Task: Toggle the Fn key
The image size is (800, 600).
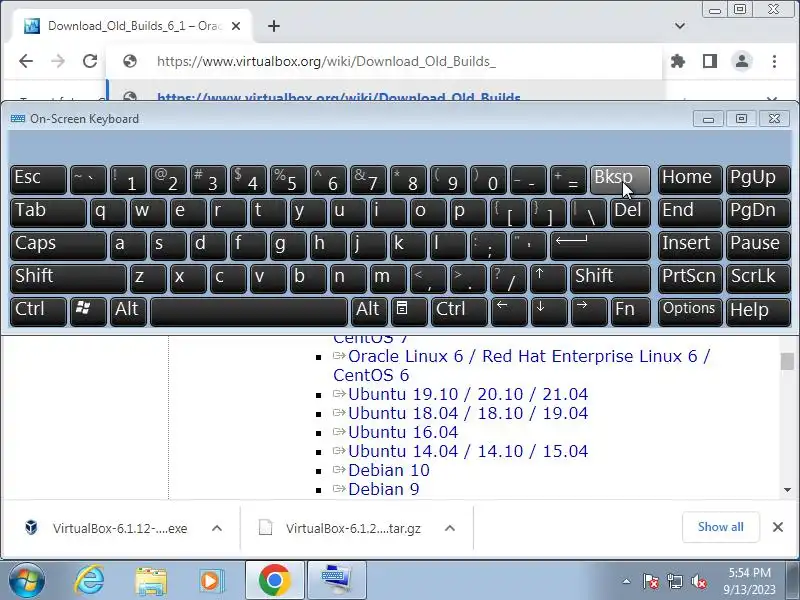Action: pos(630,311)
